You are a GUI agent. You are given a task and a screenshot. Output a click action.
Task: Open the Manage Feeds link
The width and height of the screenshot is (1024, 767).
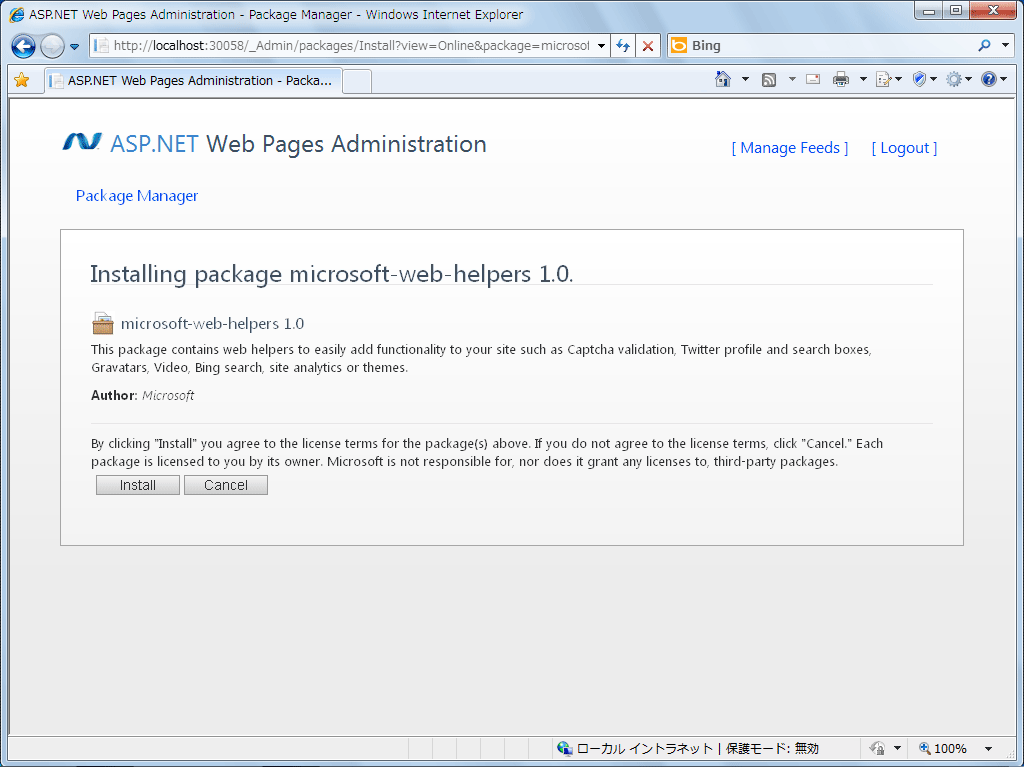pyautogui.click(x=790, y=147)
